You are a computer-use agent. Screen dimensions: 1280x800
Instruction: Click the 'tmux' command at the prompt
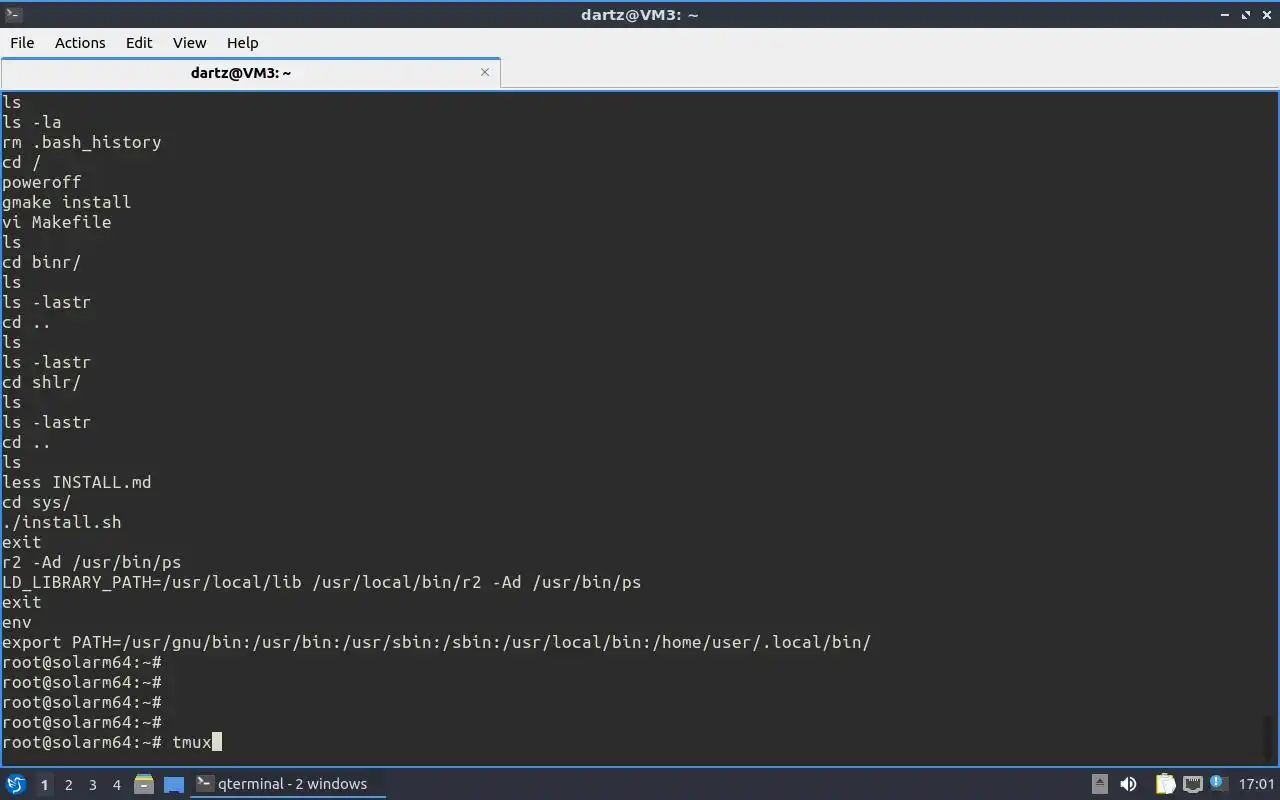[192, 742]
